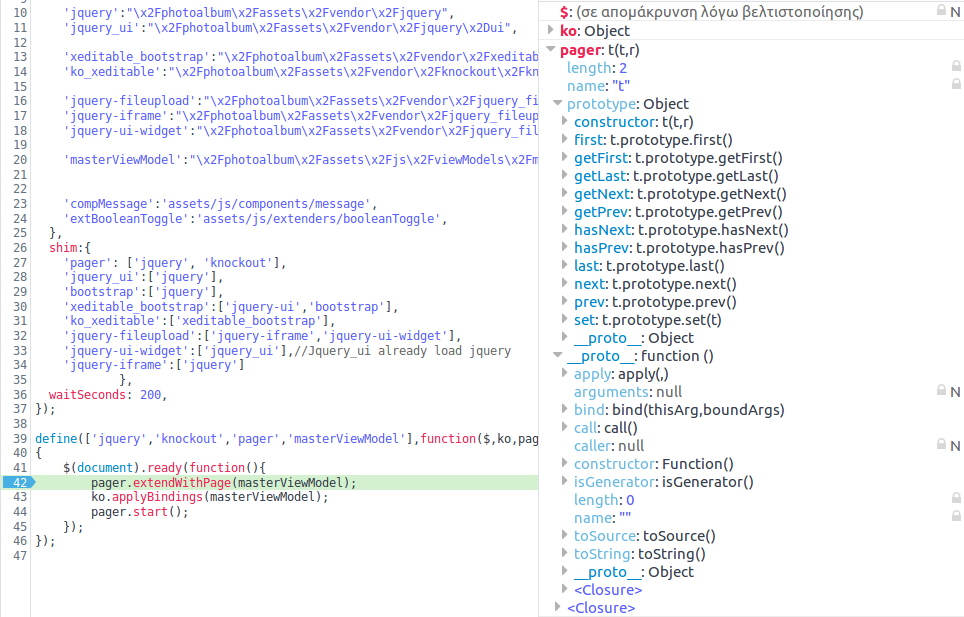Collapse the prototype: Object node
Image resolution: width=964 pixels, height=617 pixels.
(x=558, y=103)
